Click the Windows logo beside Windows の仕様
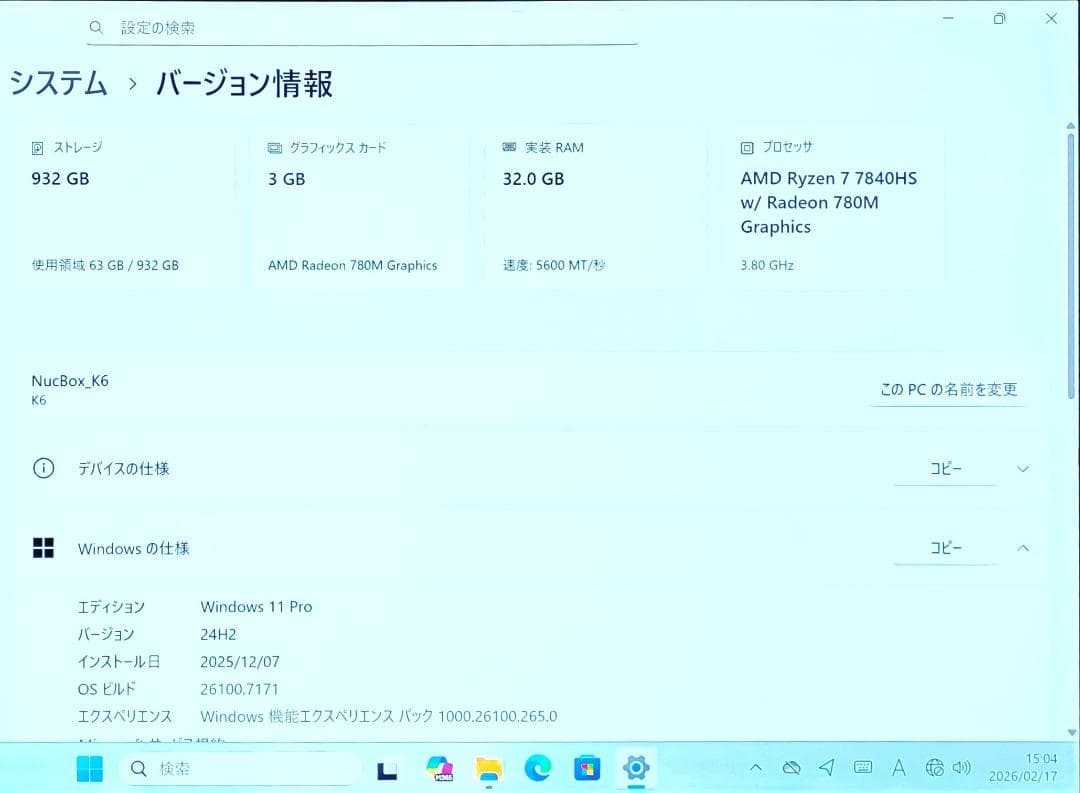The image size is (1080, 793). coord(43,548)
